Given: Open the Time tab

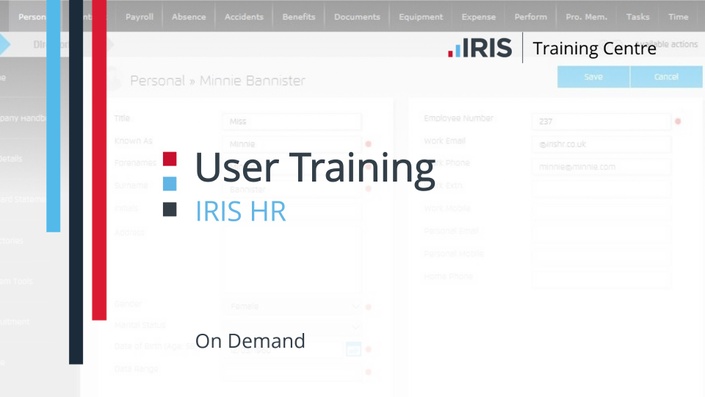Looking at the screenshot, I should (678, 17).
